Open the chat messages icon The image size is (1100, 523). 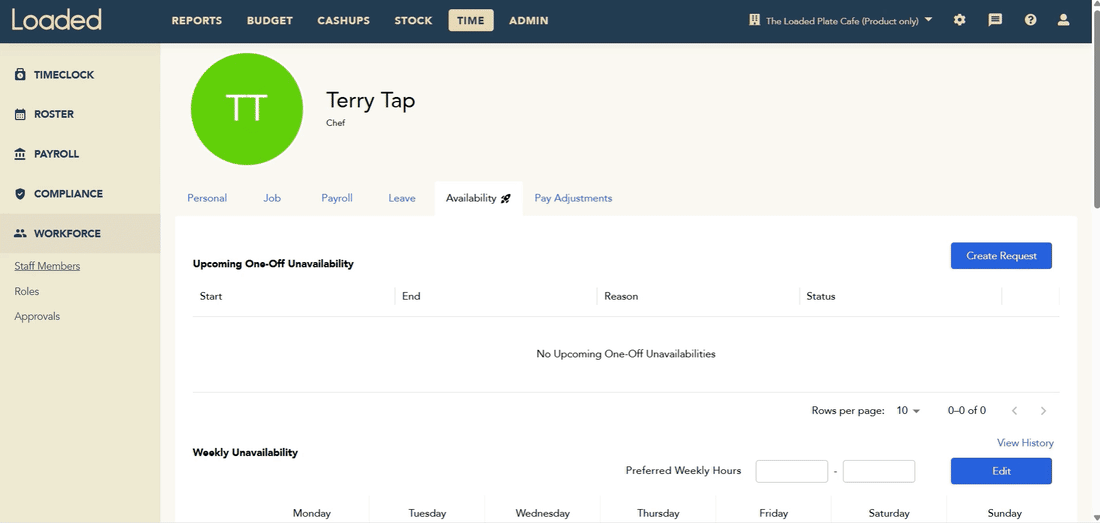pos(995,20)
